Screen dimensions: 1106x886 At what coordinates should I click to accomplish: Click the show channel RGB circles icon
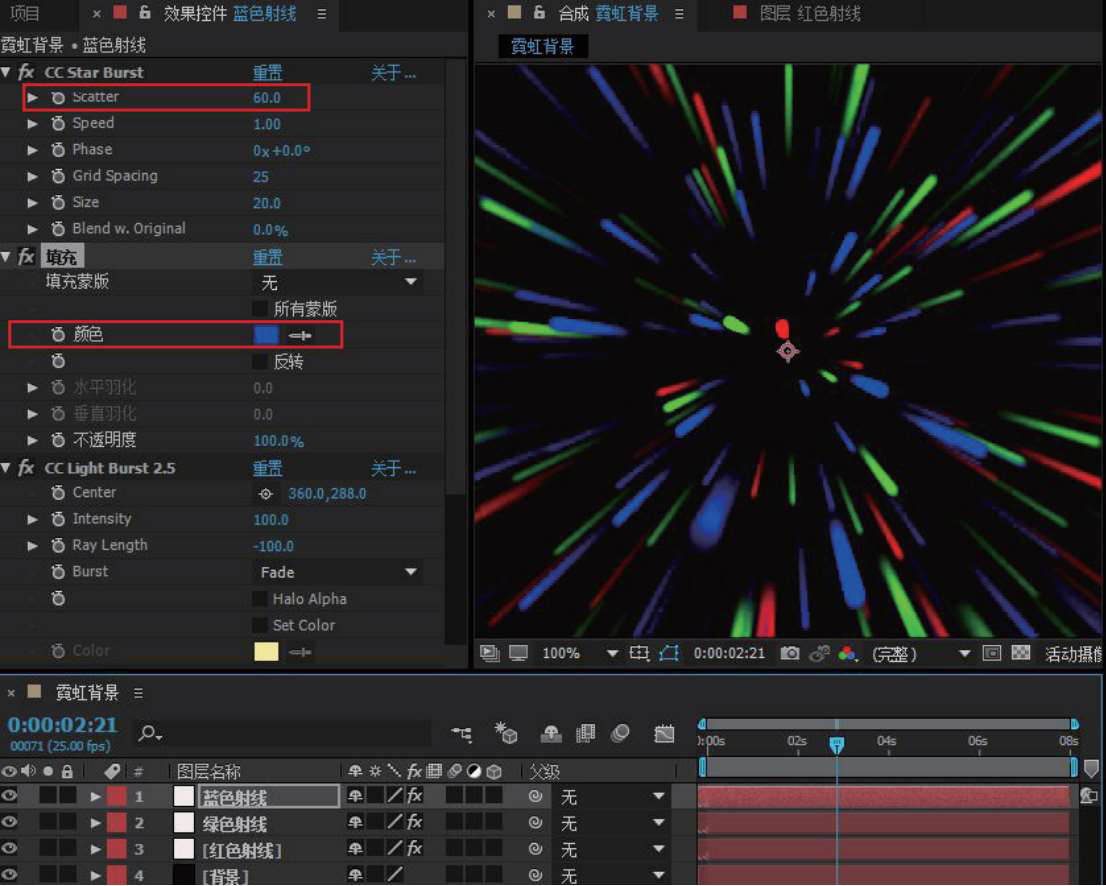tap(848, 653)
